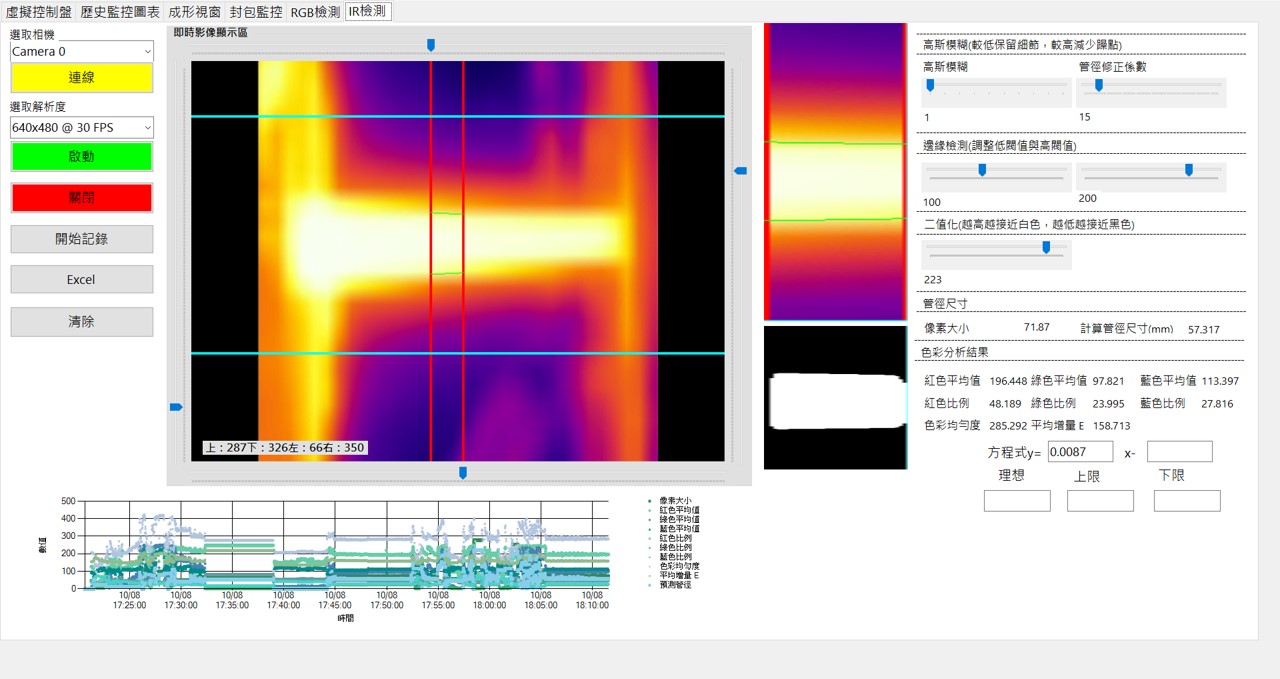Select the RGB檢測 tab
This screenshot has height=679, width=1280.
tap(315, 12)
